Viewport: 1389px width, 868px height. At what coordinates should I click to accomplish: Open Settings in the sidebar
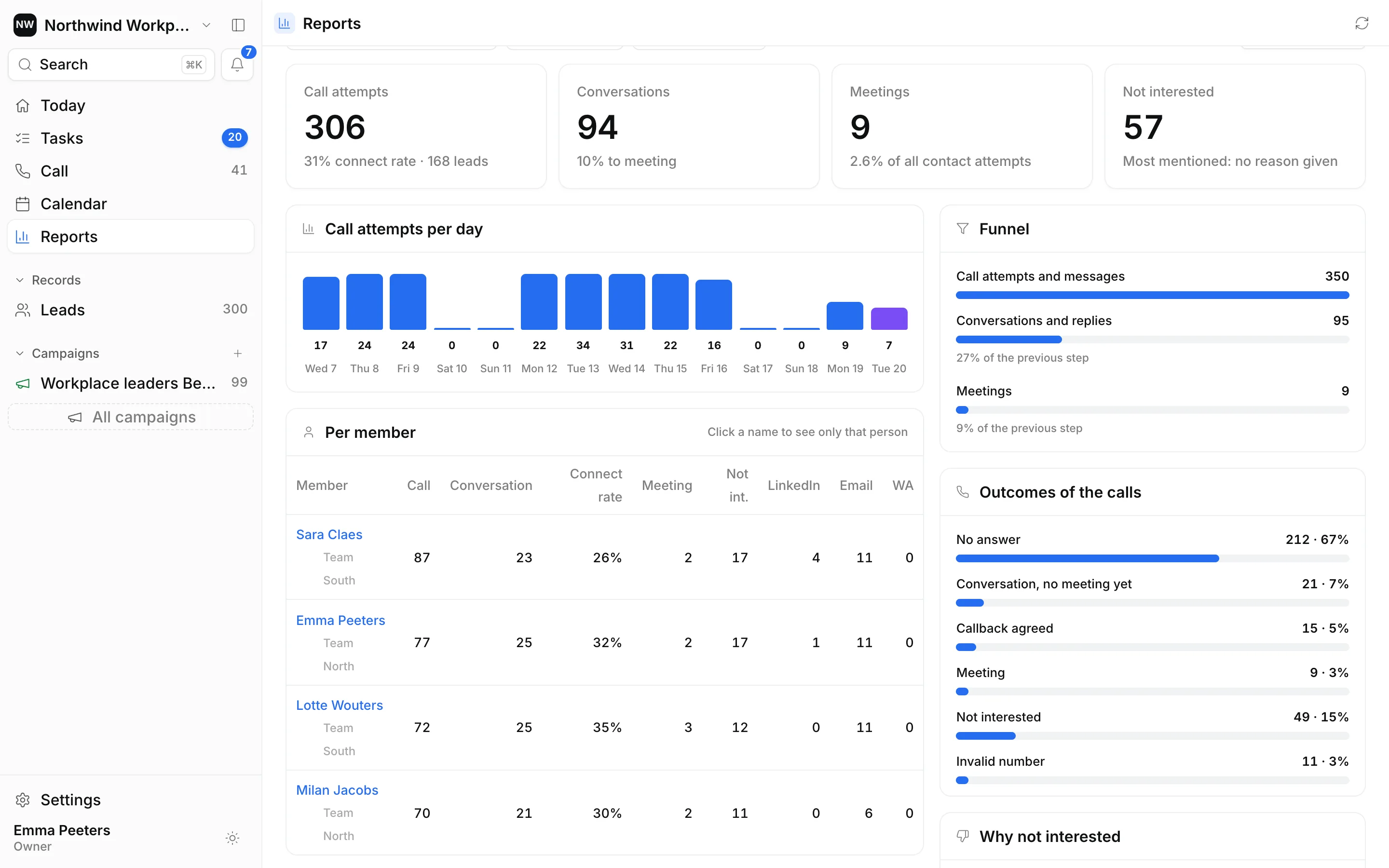tap(131, 800)
